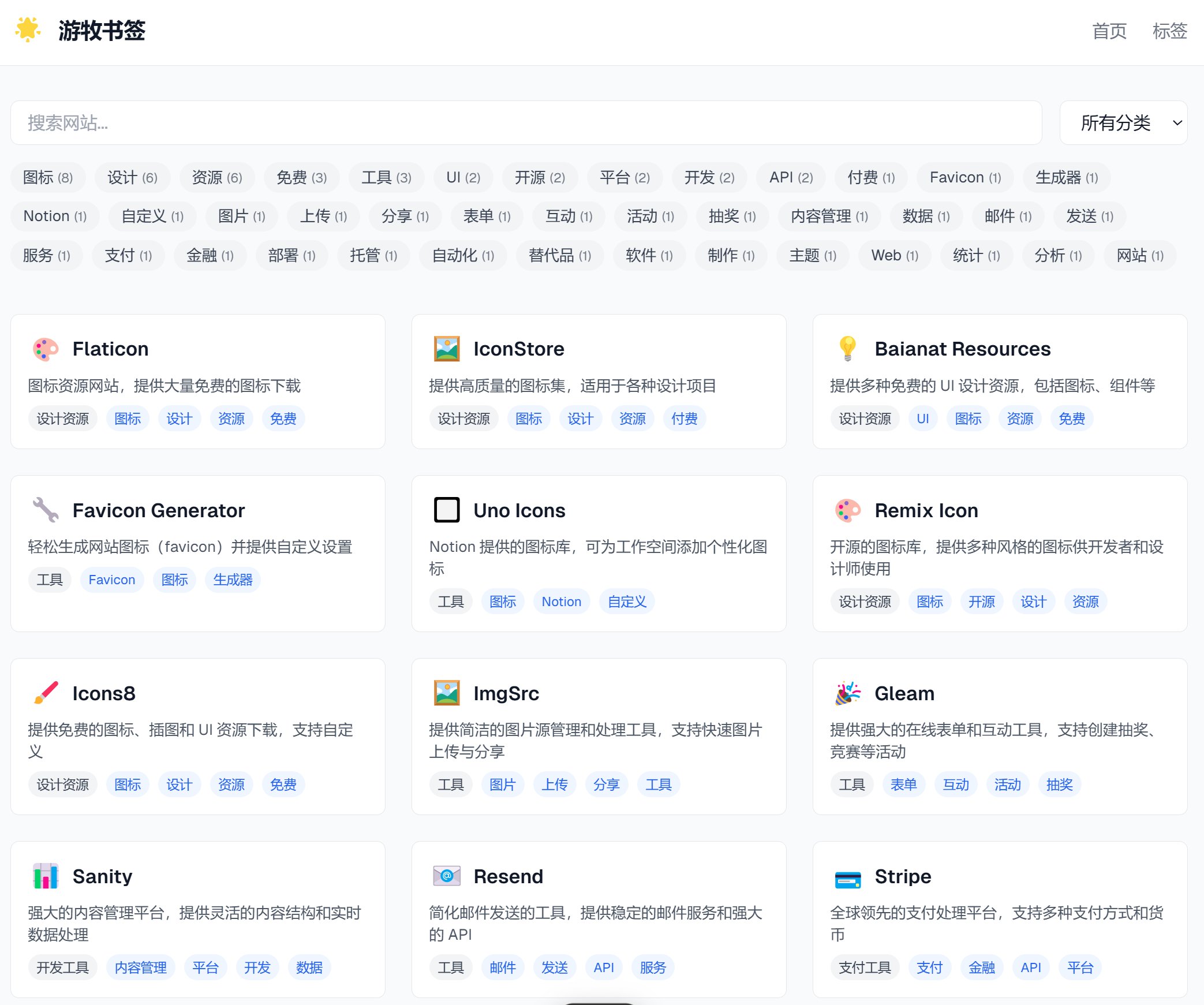This screenshot has width=1204, height=1005.
Task: Select the 开源 (2) tag filter
Action: (540, 177)
